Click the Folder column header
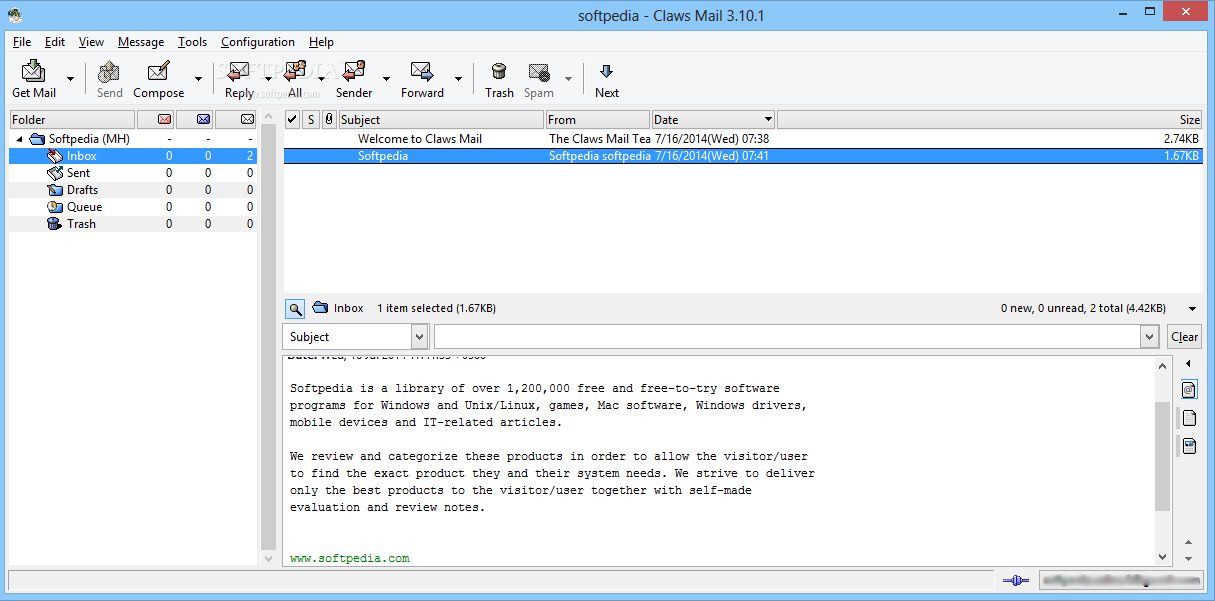Viewport: 1215px width, 601px height. coord(71,120)
